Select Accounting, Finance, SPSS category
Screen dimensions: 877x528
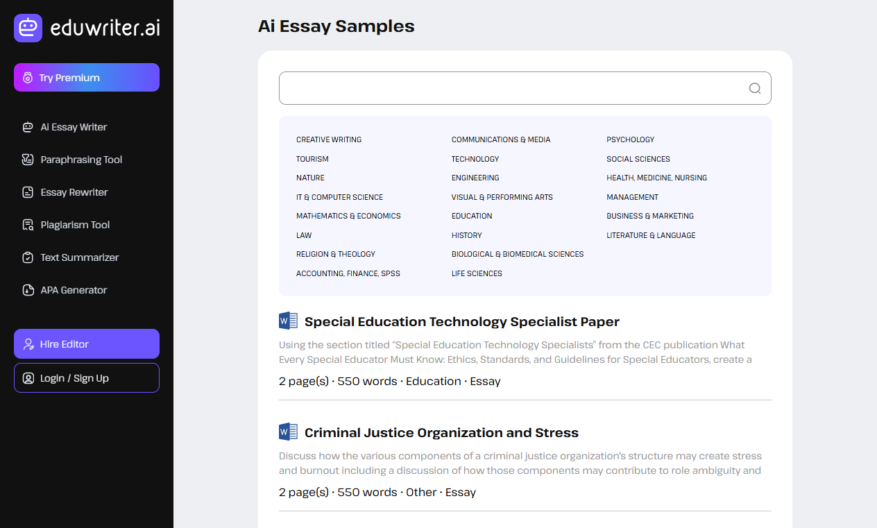(348, 274)
